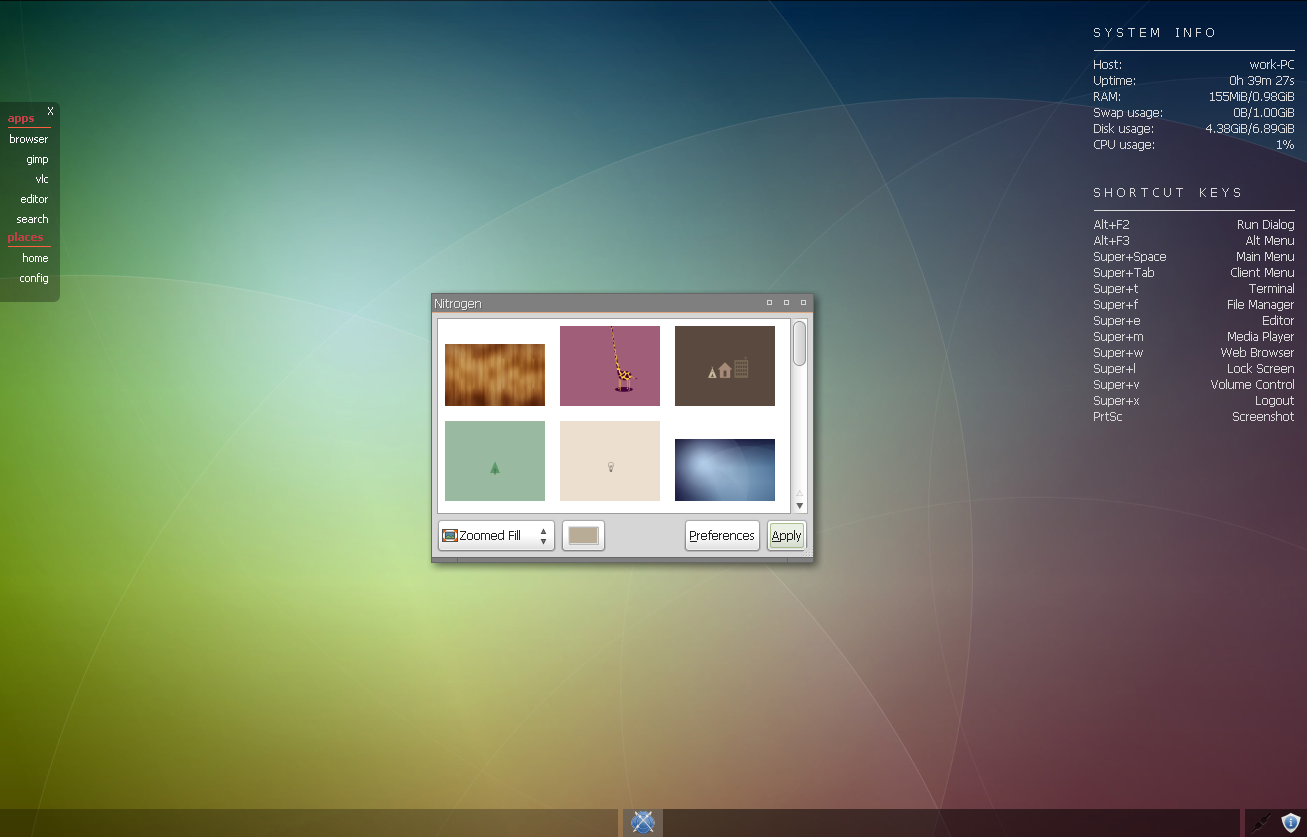This screenshot has height=837, width=1307.
Task: Click the Lock Screen label
Action: point(1261,369)
